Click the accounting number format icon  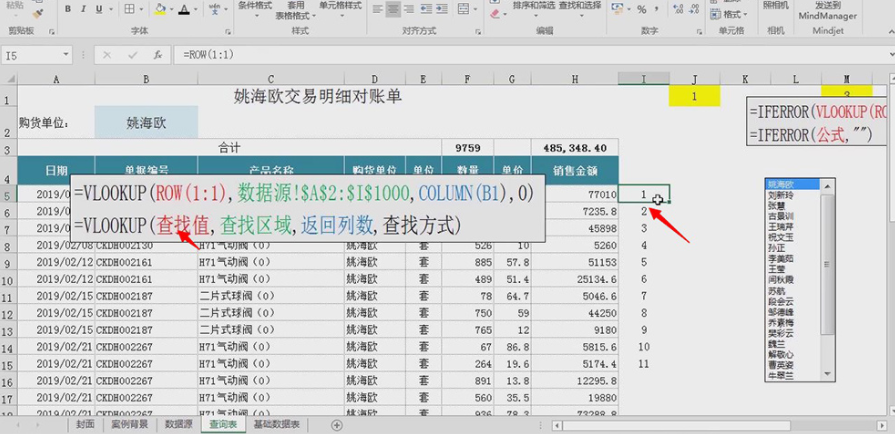pos(617,9)
